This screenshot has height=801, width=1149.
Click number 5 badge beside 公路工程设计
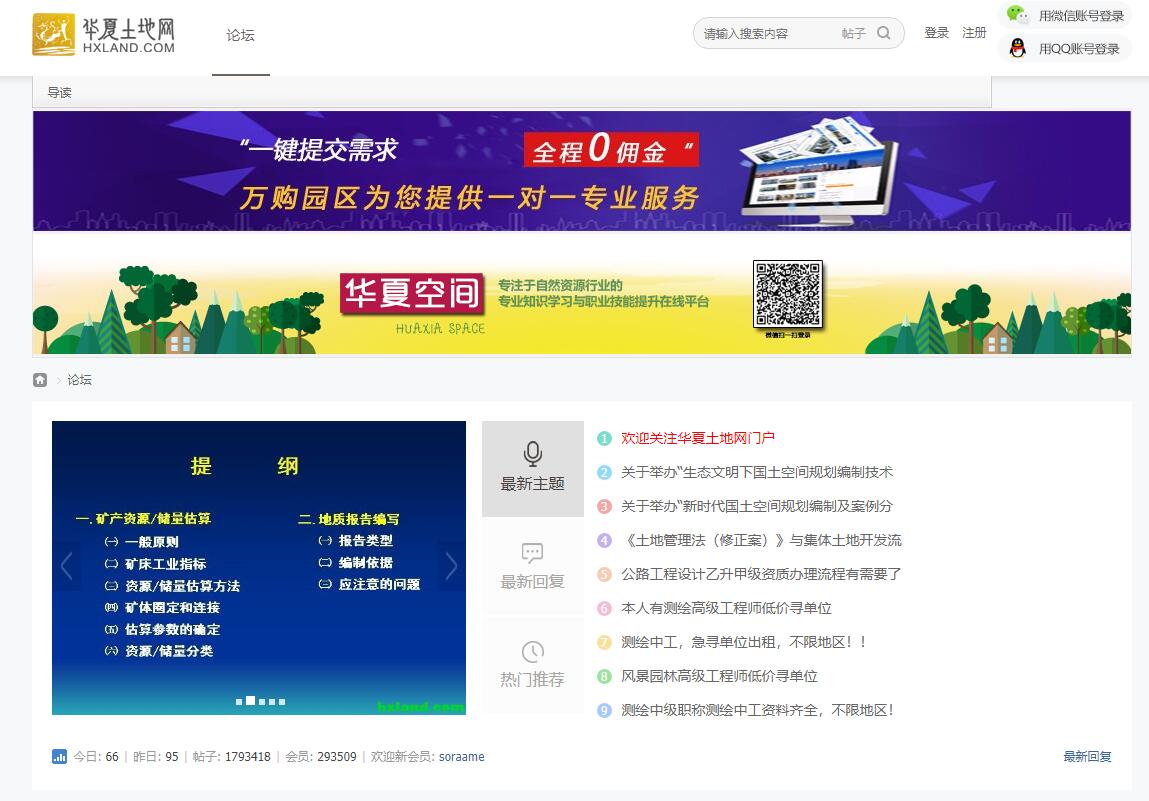point(604,574)
